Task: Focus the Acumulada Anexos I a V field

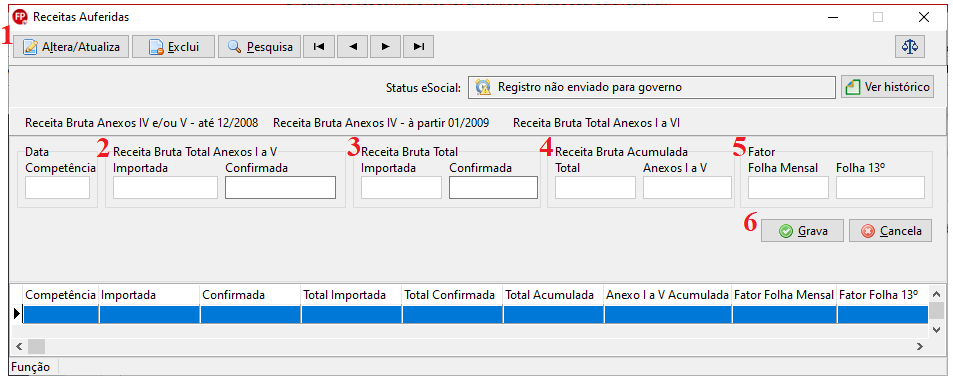Action: (x=687, y=188)
